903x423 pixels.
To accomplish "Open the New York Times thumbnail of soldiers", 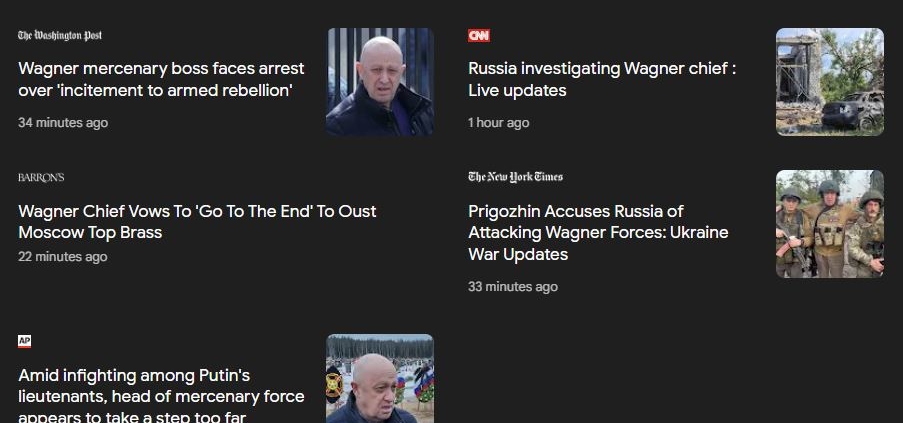I will pos(830,224).
